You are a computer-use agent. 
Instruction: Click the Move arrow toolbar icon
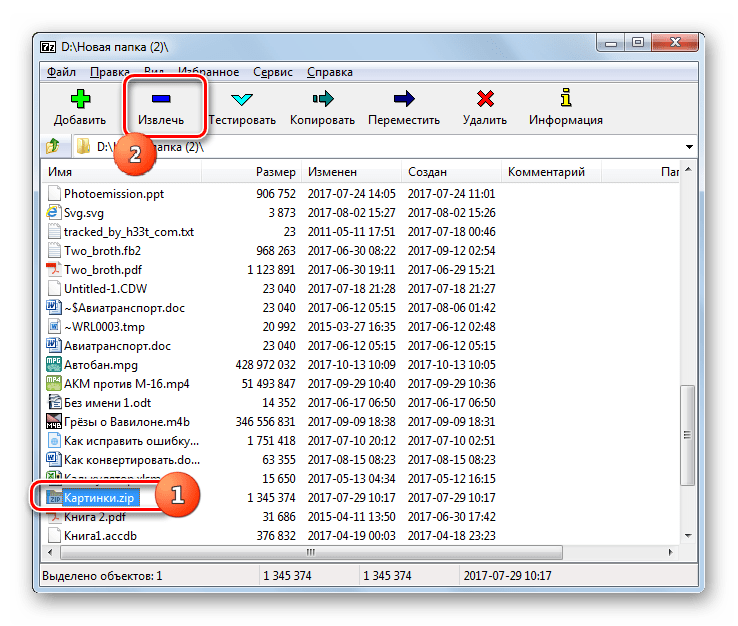point(403,99)
